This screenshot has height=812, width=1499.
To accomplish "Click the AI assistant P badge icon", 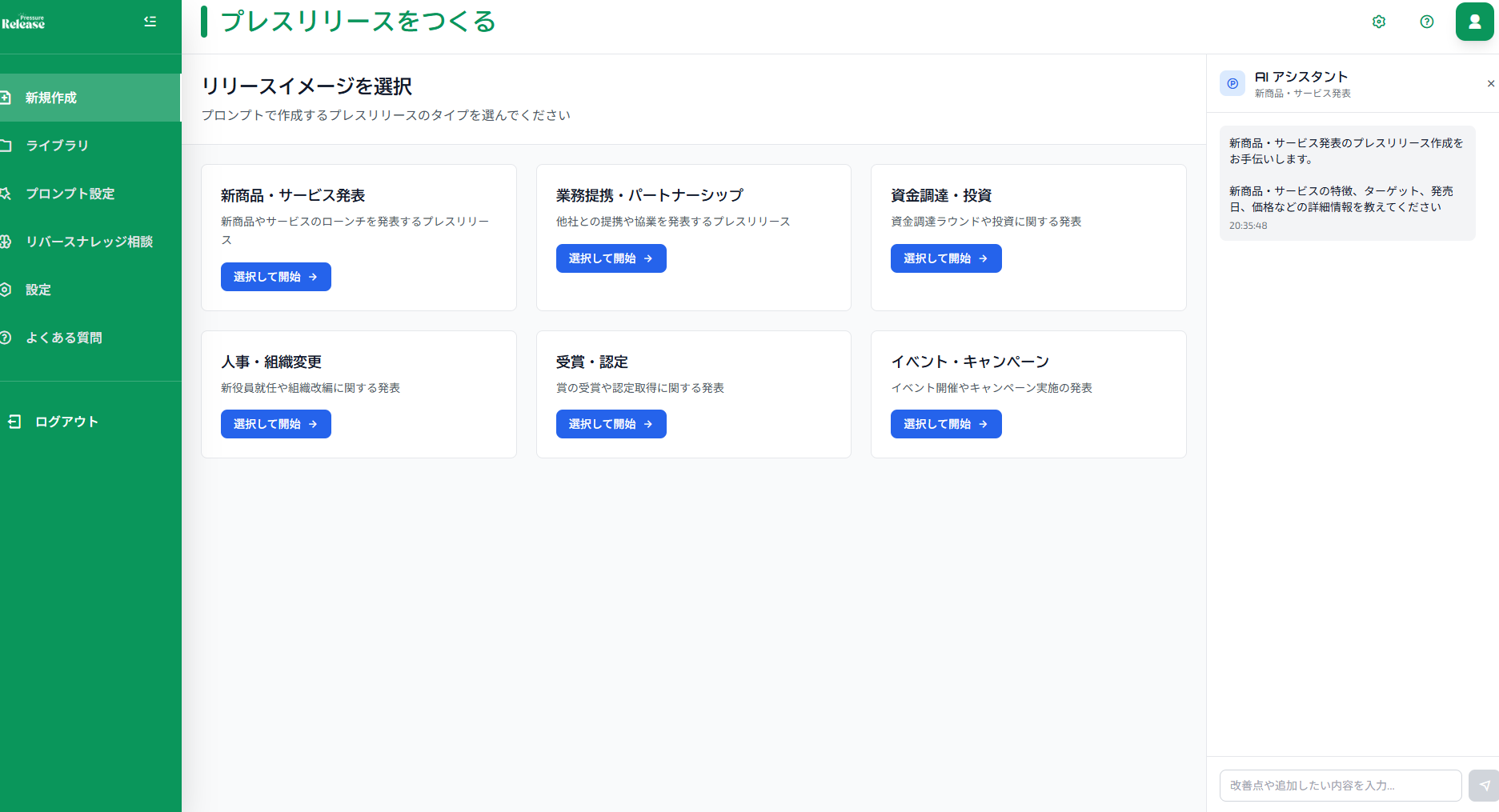I will 1232,83.
